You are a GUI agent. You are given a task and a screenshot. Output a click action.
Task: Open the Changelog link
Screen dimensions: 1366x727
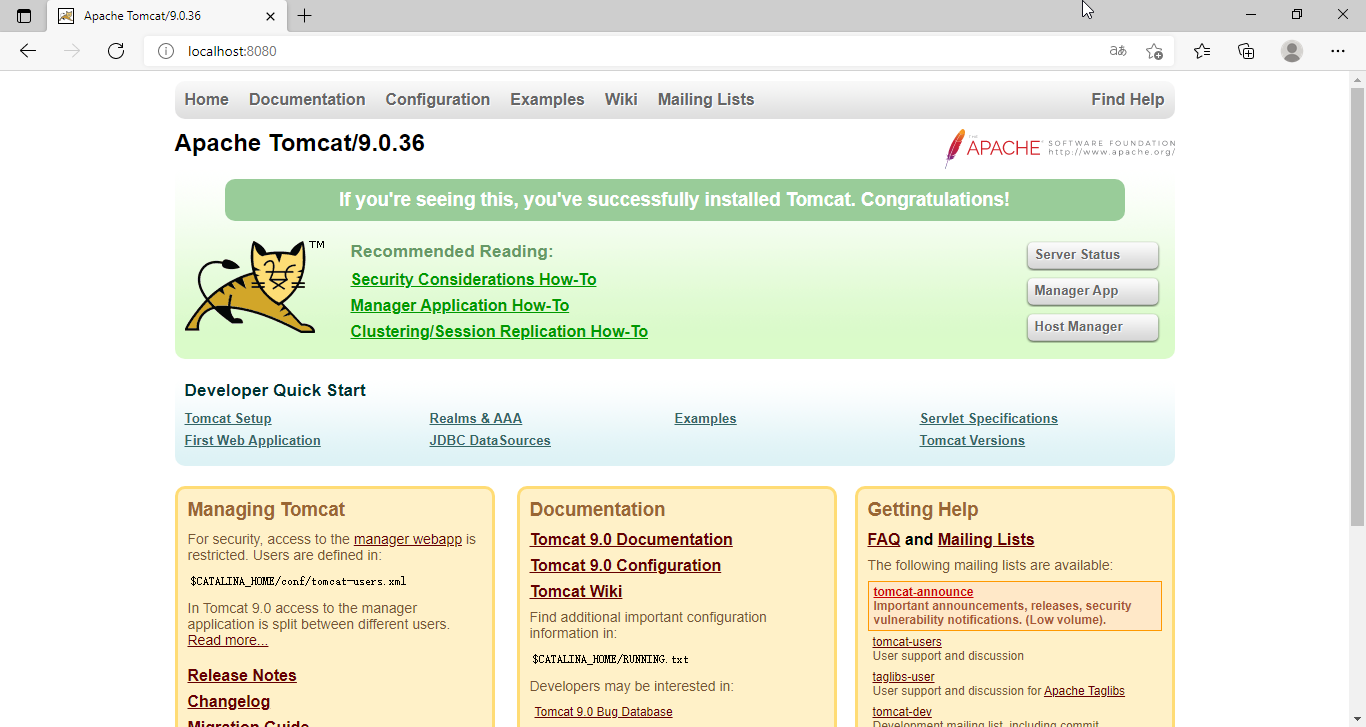click(x=229, y=702)
